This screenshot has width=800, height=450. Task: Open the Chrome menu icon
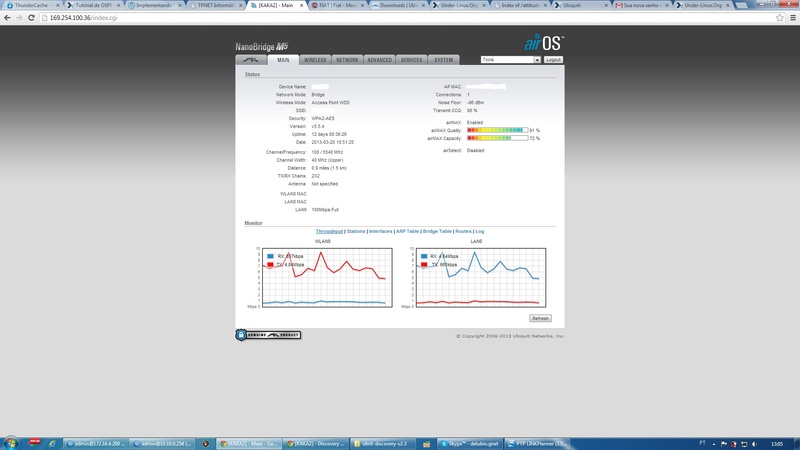point(793,17)
